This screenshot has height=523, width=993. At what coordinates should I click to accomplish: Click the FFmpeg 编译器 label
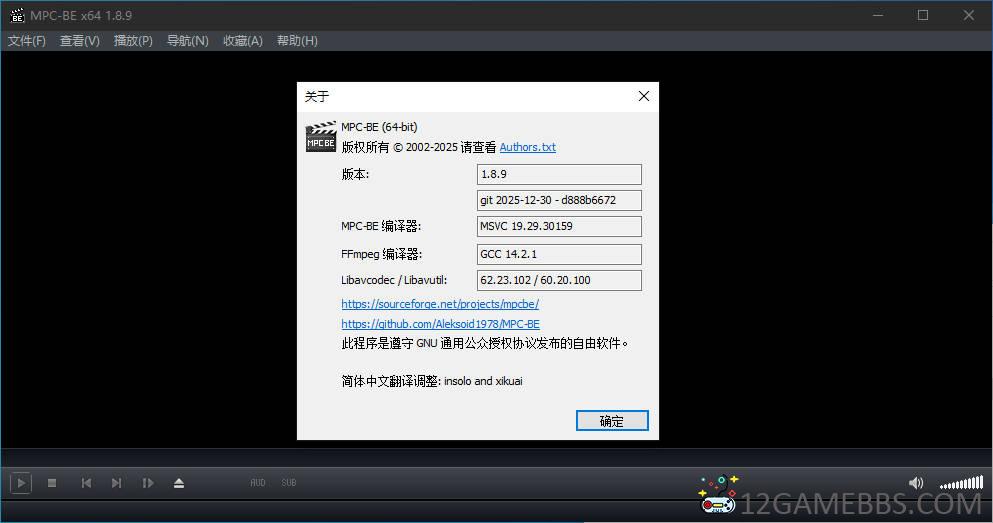coord(381,254)
